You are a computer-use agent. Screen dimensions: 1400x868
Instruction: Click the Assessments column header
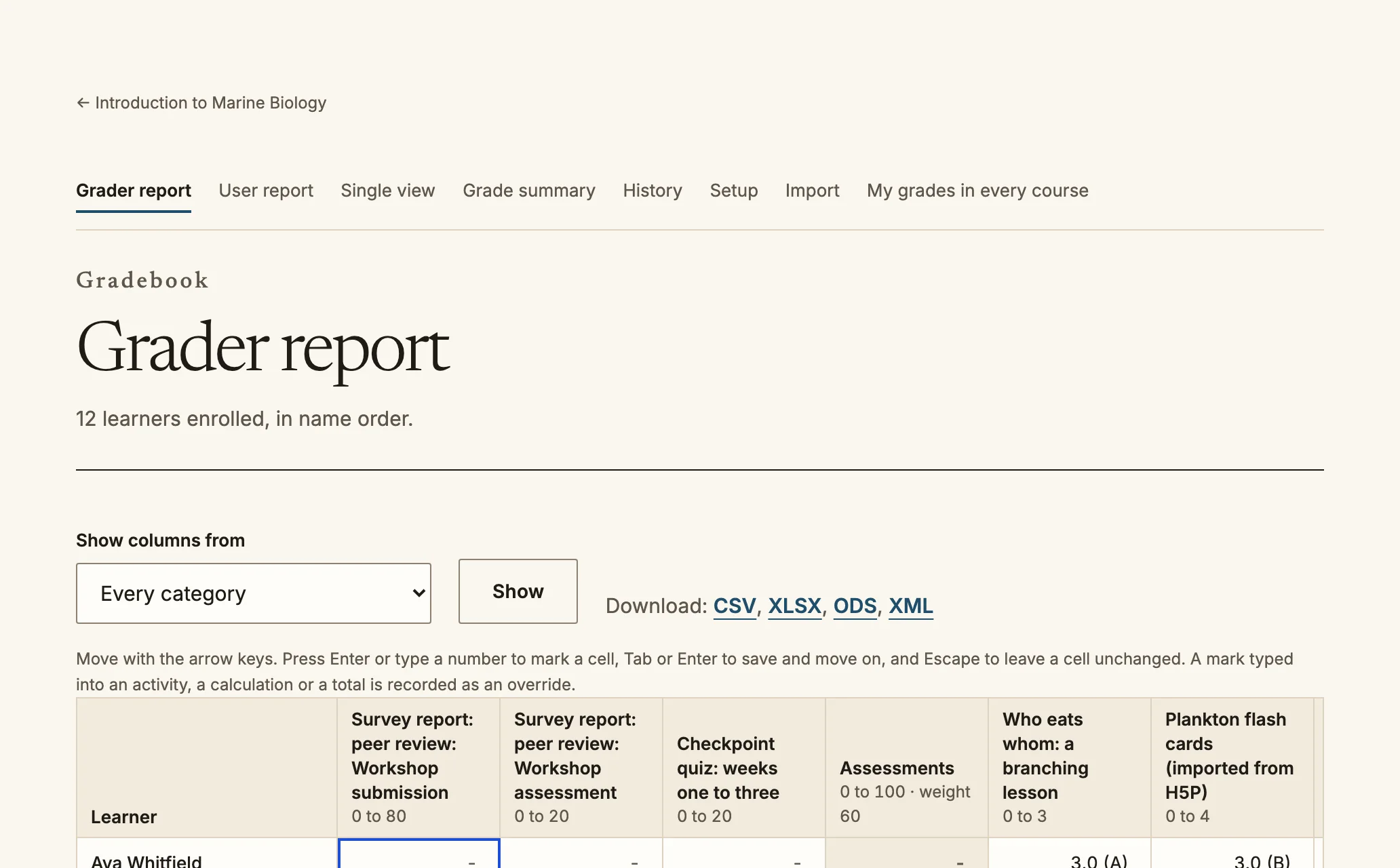click(907, 768)
